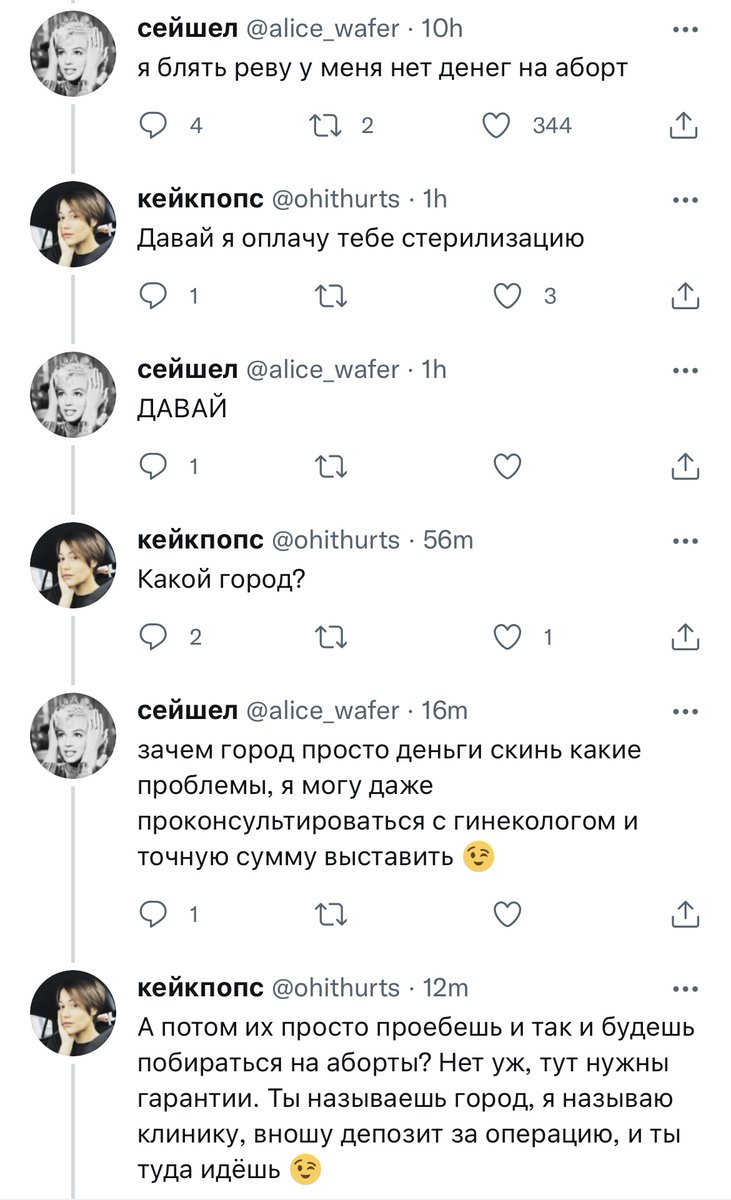The image size is (731, 1200).
Task: Open more options on кейкпопс's sterilization reply
Action: (684, 199)
